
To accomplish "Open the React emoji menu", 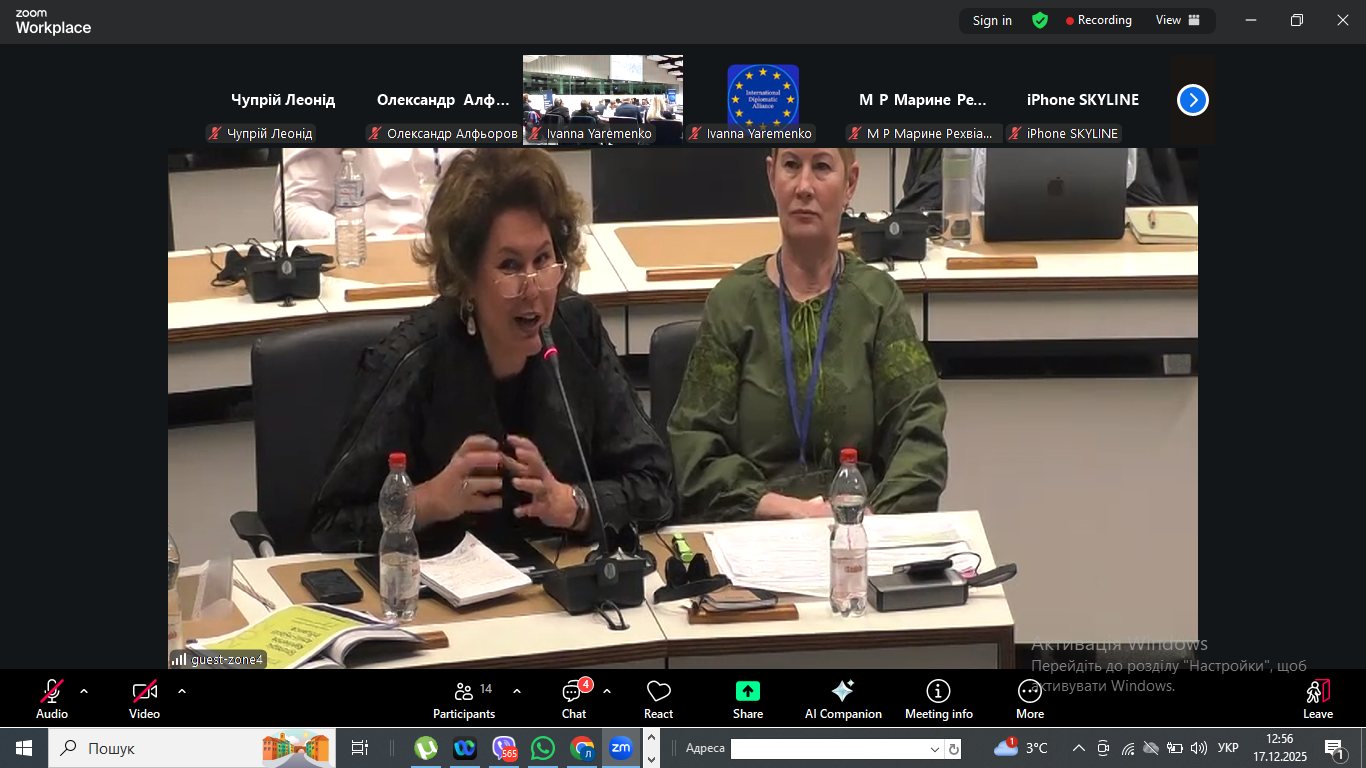I will (x=658, y=699).
